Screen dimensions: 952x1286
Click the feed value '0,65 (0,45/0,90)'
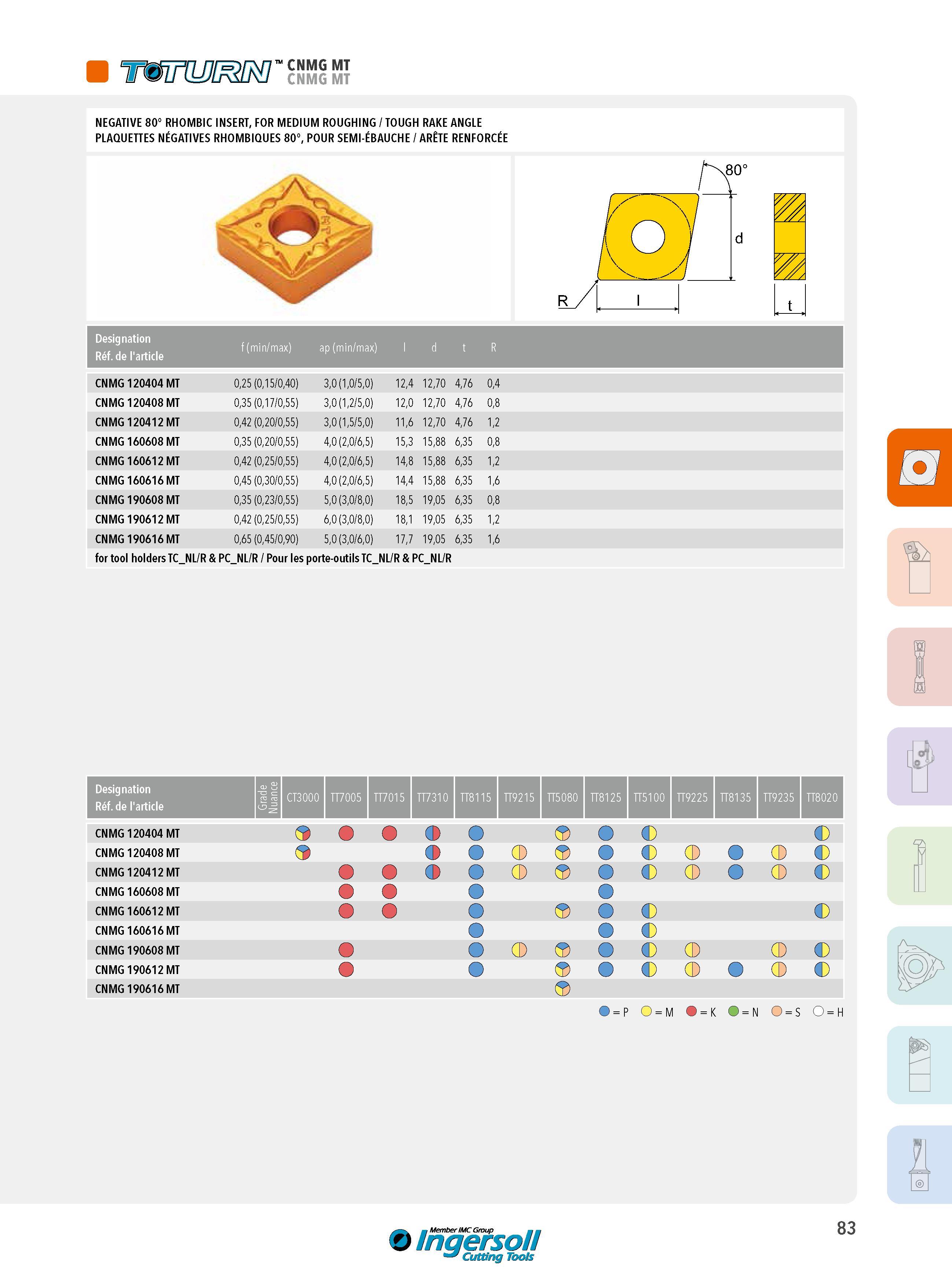(266, 539)
